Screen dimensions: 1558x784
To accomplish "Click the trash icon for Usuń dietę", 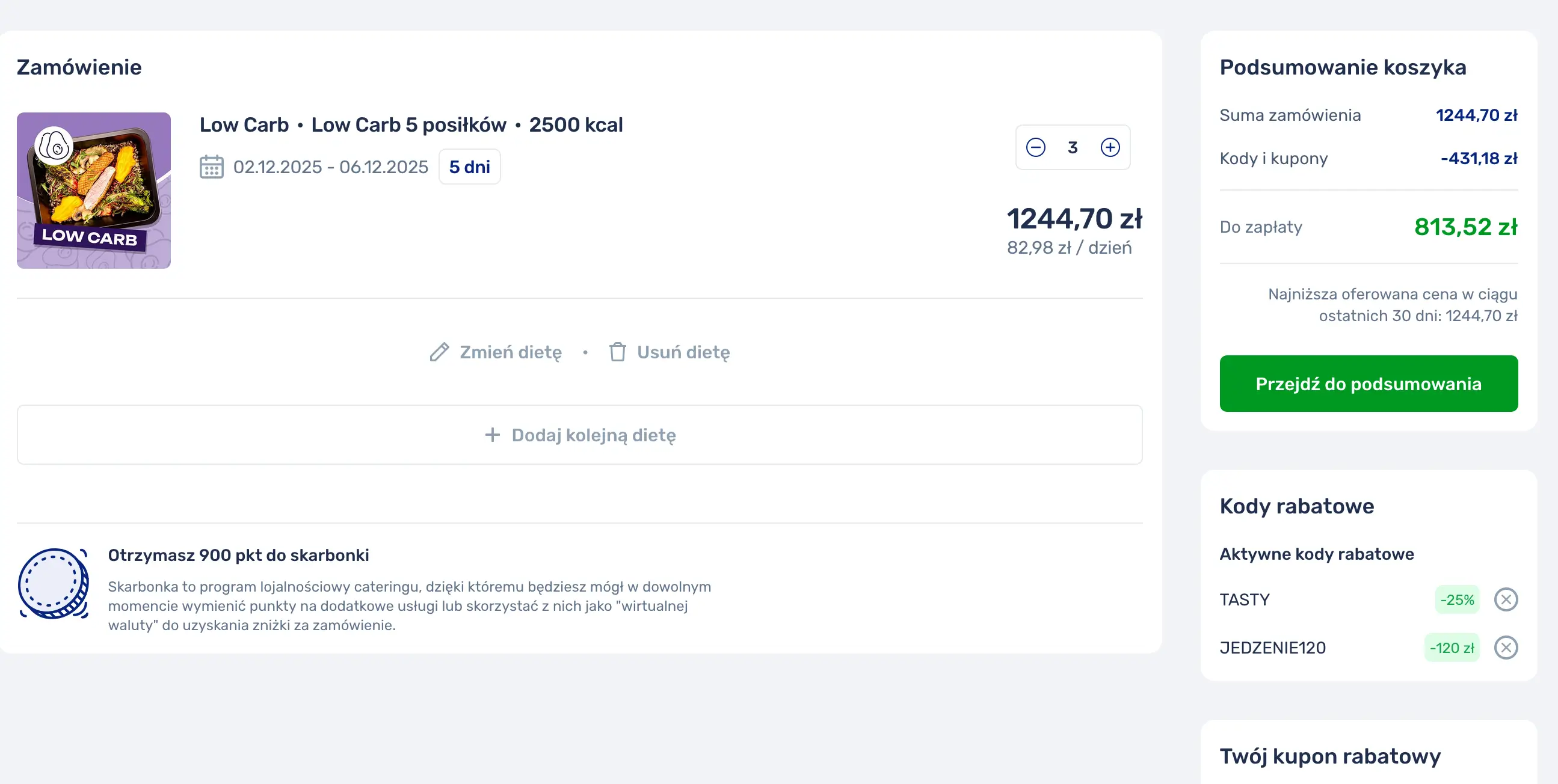I will tap(618, 352).
